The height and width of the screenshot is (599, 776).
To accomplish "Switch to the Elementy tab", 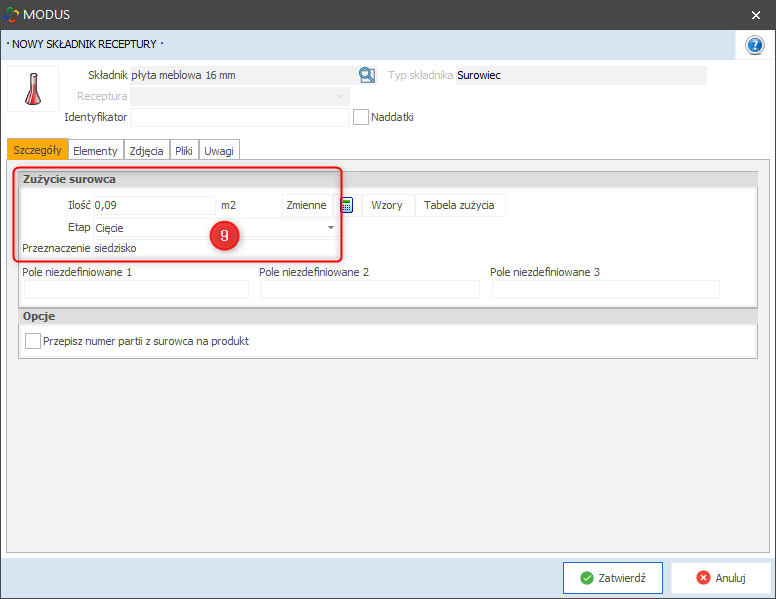I will (x=95, y=150).
